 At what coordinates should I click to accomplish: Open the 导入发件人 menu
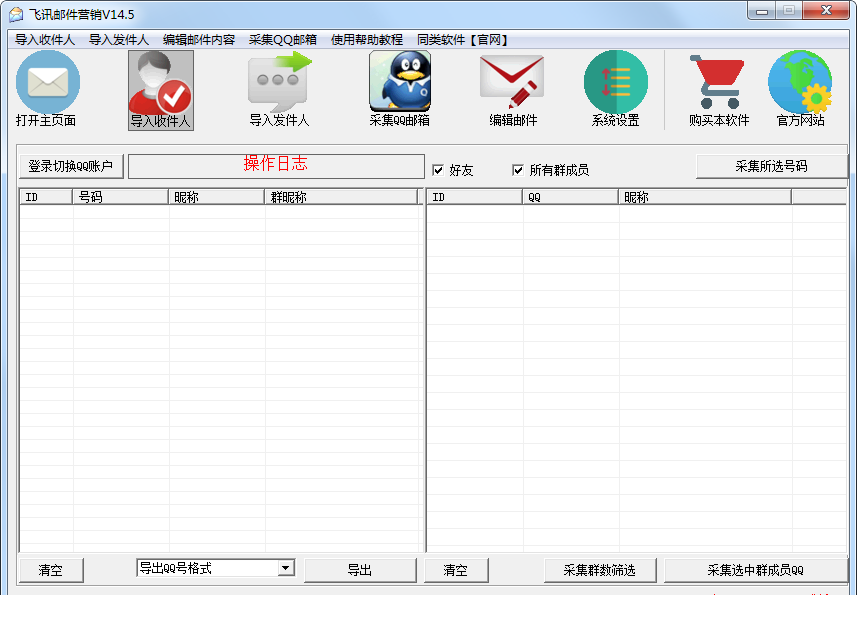pos(119,39)
